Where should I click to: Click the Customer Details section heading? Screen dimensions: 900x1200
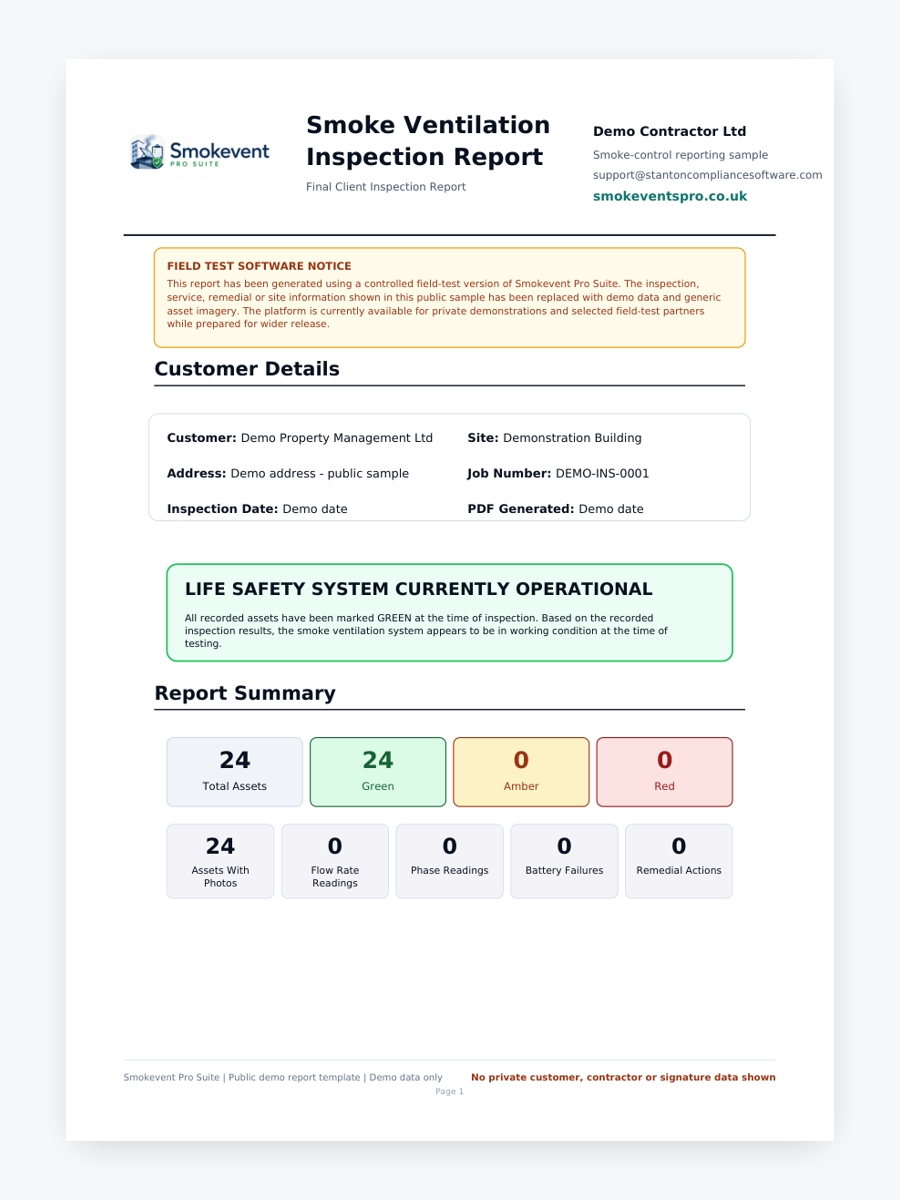[247, 369]
